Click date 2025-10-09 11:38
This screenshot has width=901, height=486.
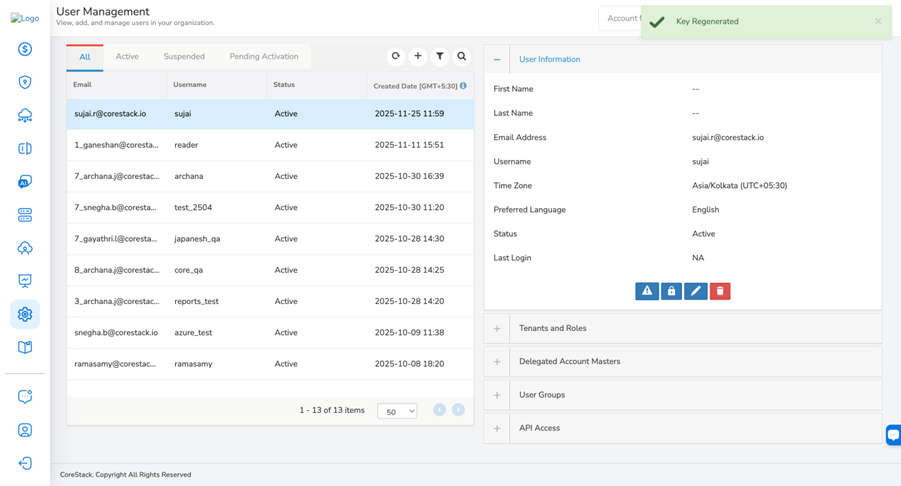coord(409,333)
